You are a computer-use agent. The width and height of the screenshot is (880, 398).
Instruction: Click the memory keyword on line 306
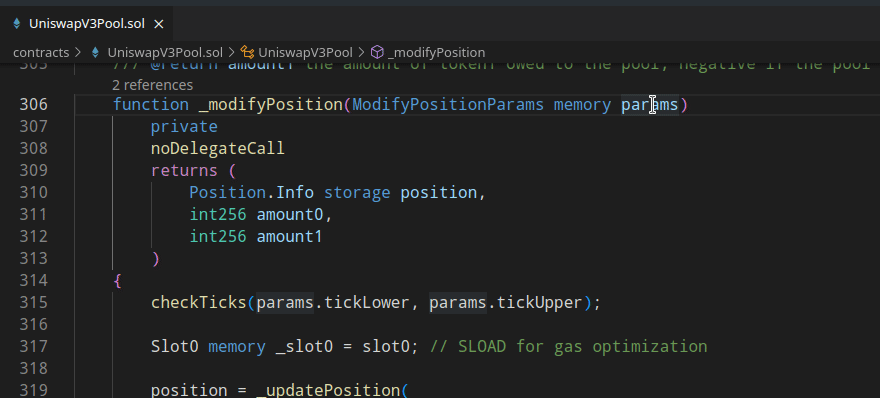coord(583,105)
